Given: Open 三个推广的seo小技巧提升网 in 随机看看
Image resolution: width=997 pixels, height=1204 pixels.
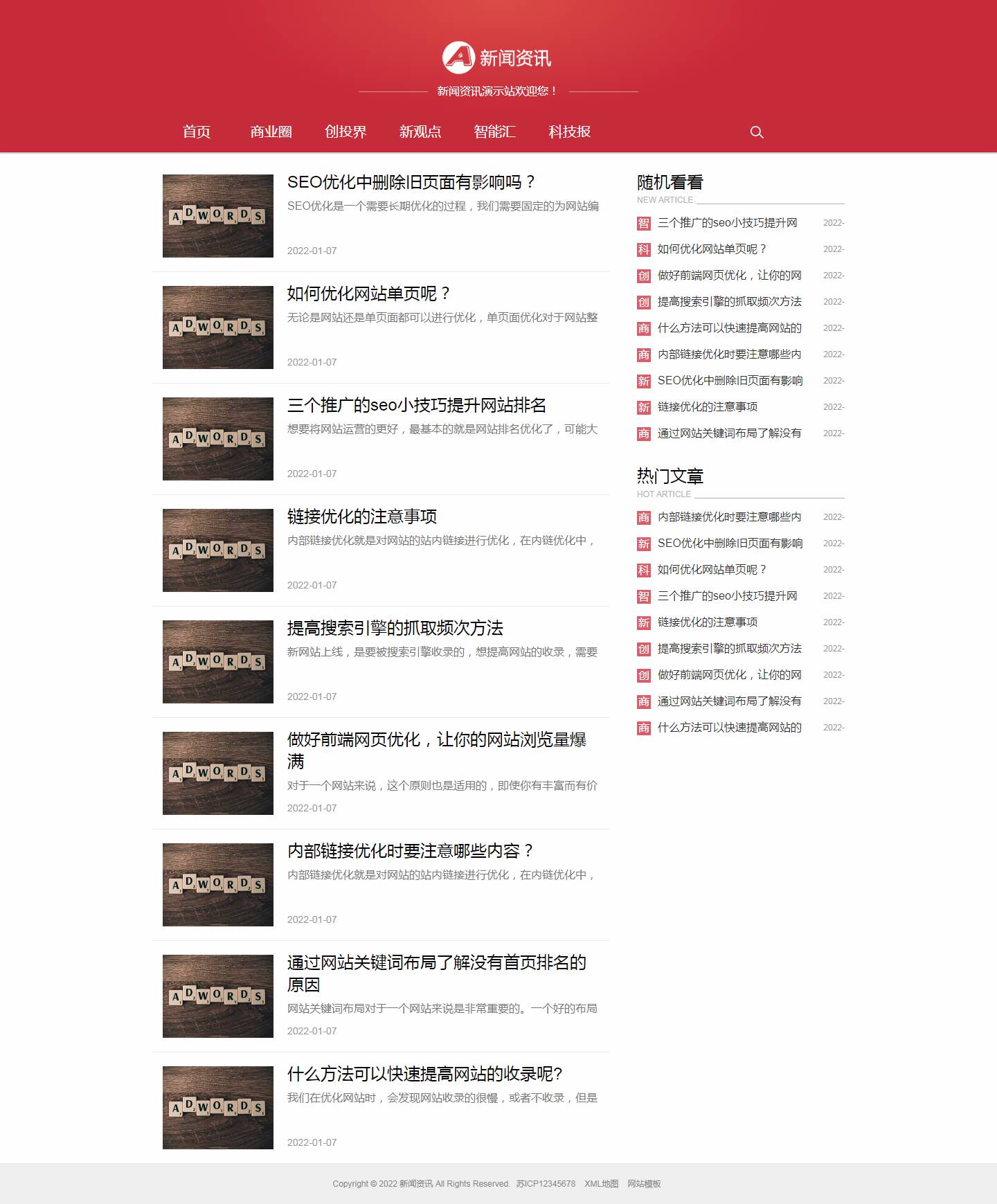Looking at the screenshot, I should pos(728,223).
